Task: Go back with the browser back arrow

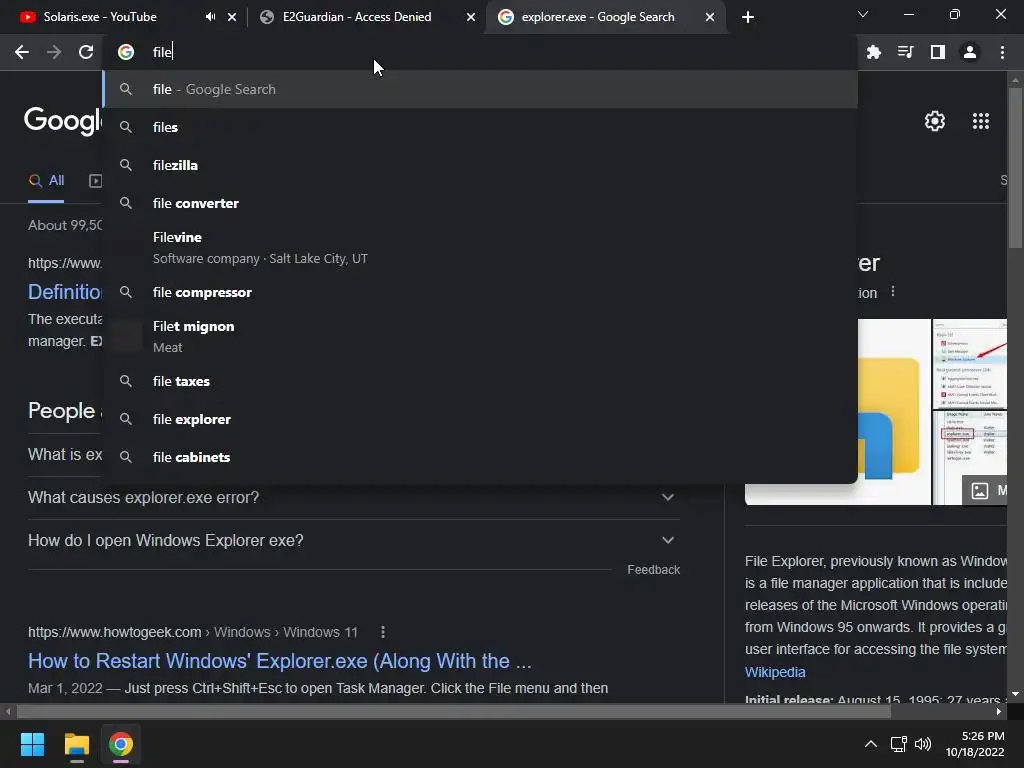Action: point(22,52)
